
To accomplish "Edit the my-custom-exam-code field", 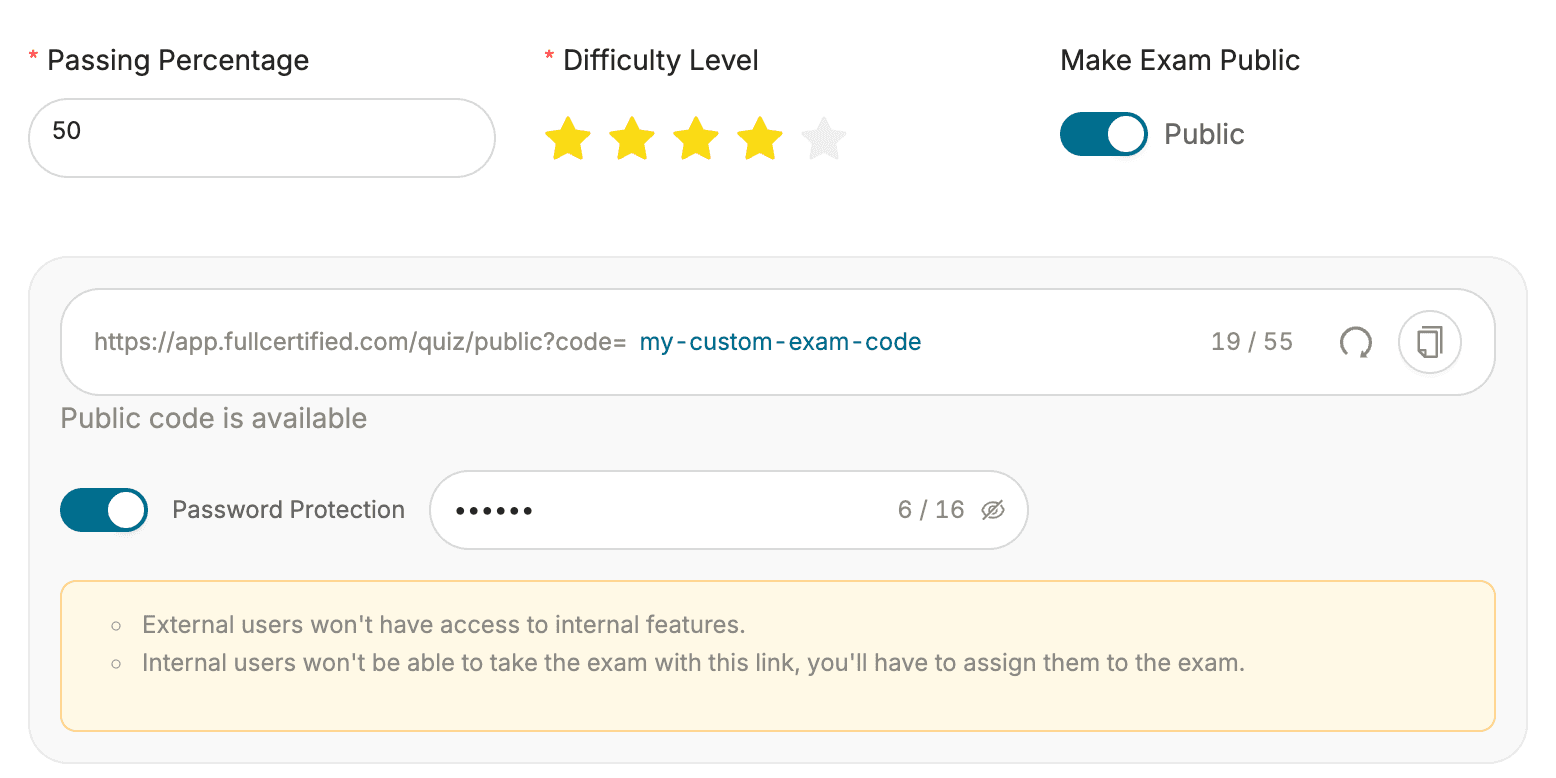I will tap(780, 343).
